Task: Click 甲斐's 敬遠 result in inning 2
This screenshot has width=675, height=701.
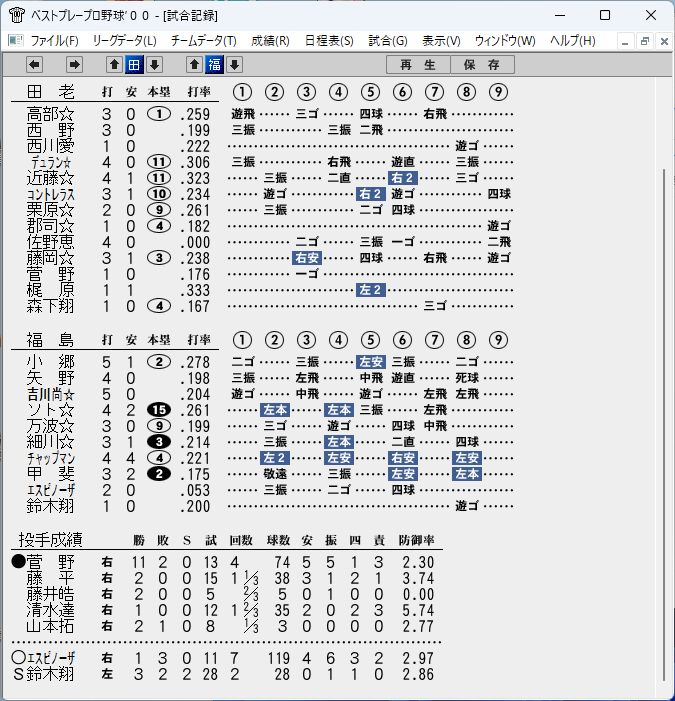Action: click(x=275, y=474)
